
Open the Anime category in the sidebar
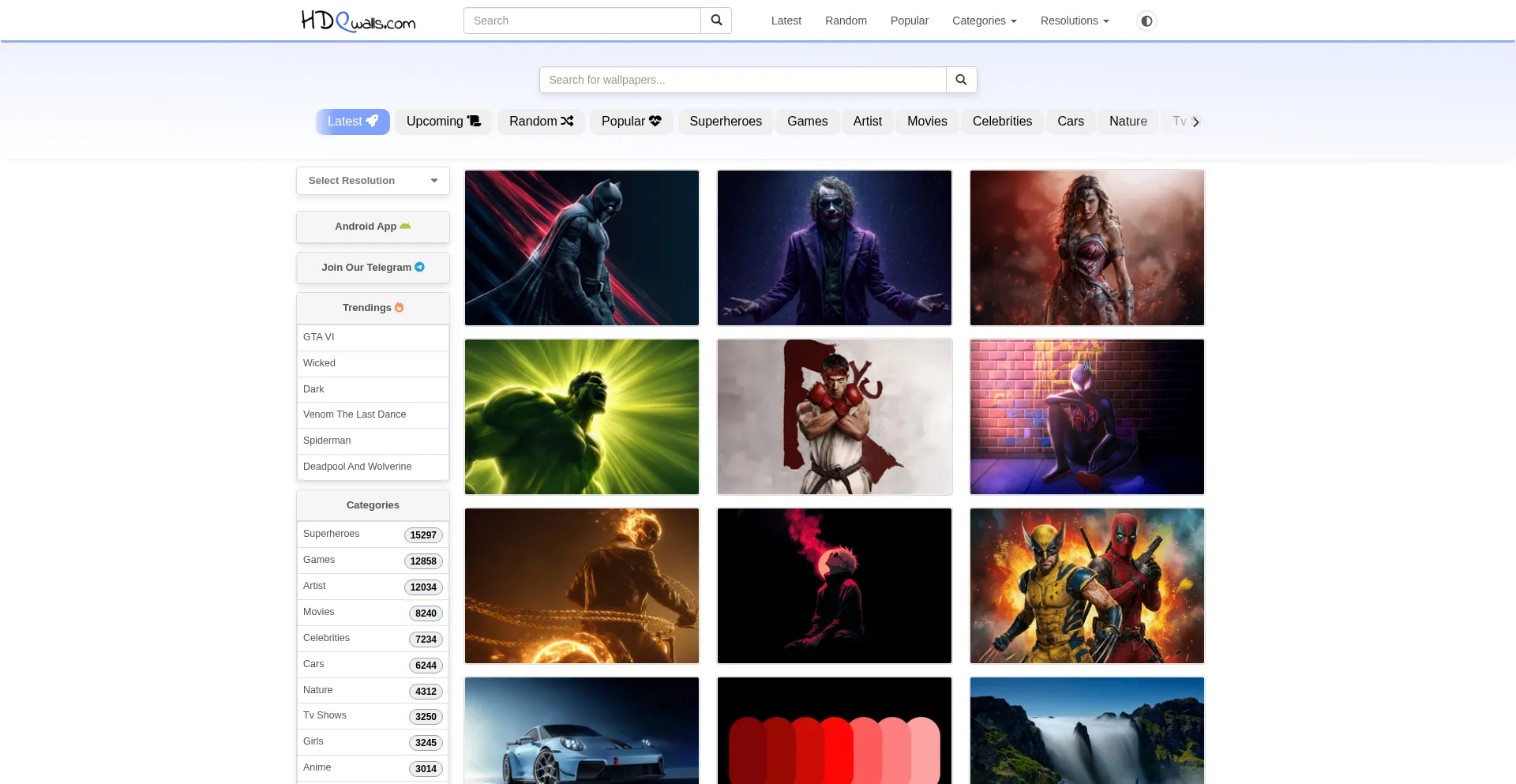click(x=317, y=767)
